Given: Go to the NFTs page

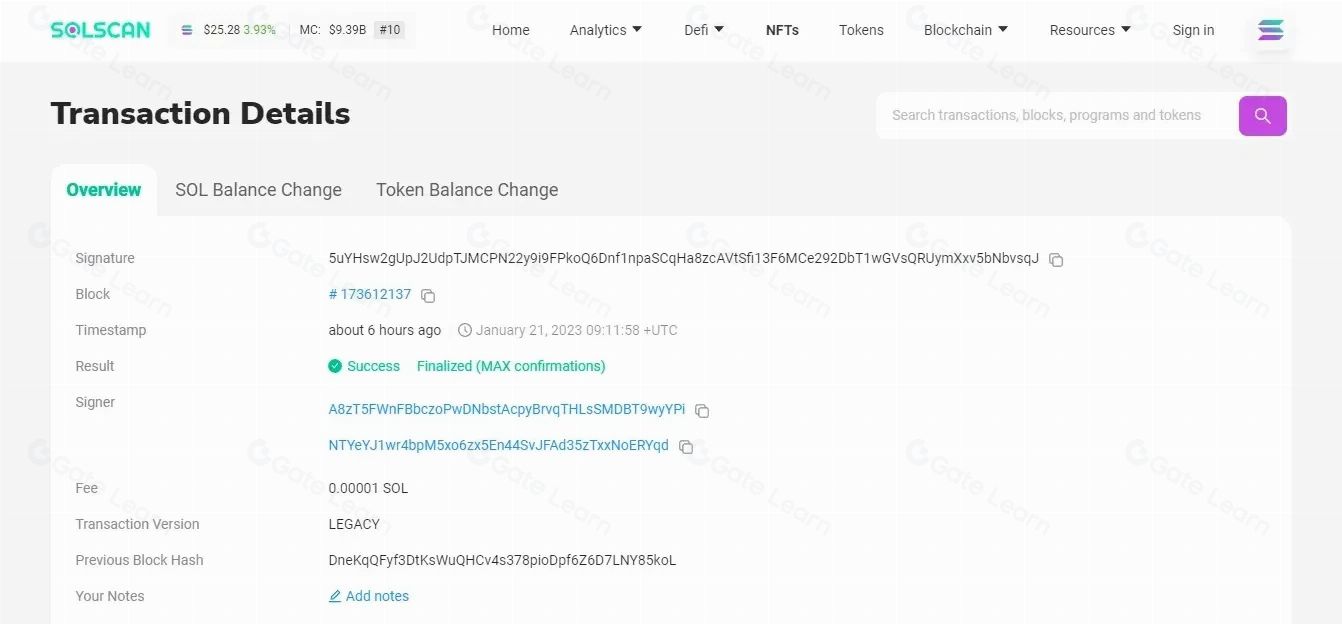Looking at the screenshot, I should pyautogui.click(x=782, y=30).
